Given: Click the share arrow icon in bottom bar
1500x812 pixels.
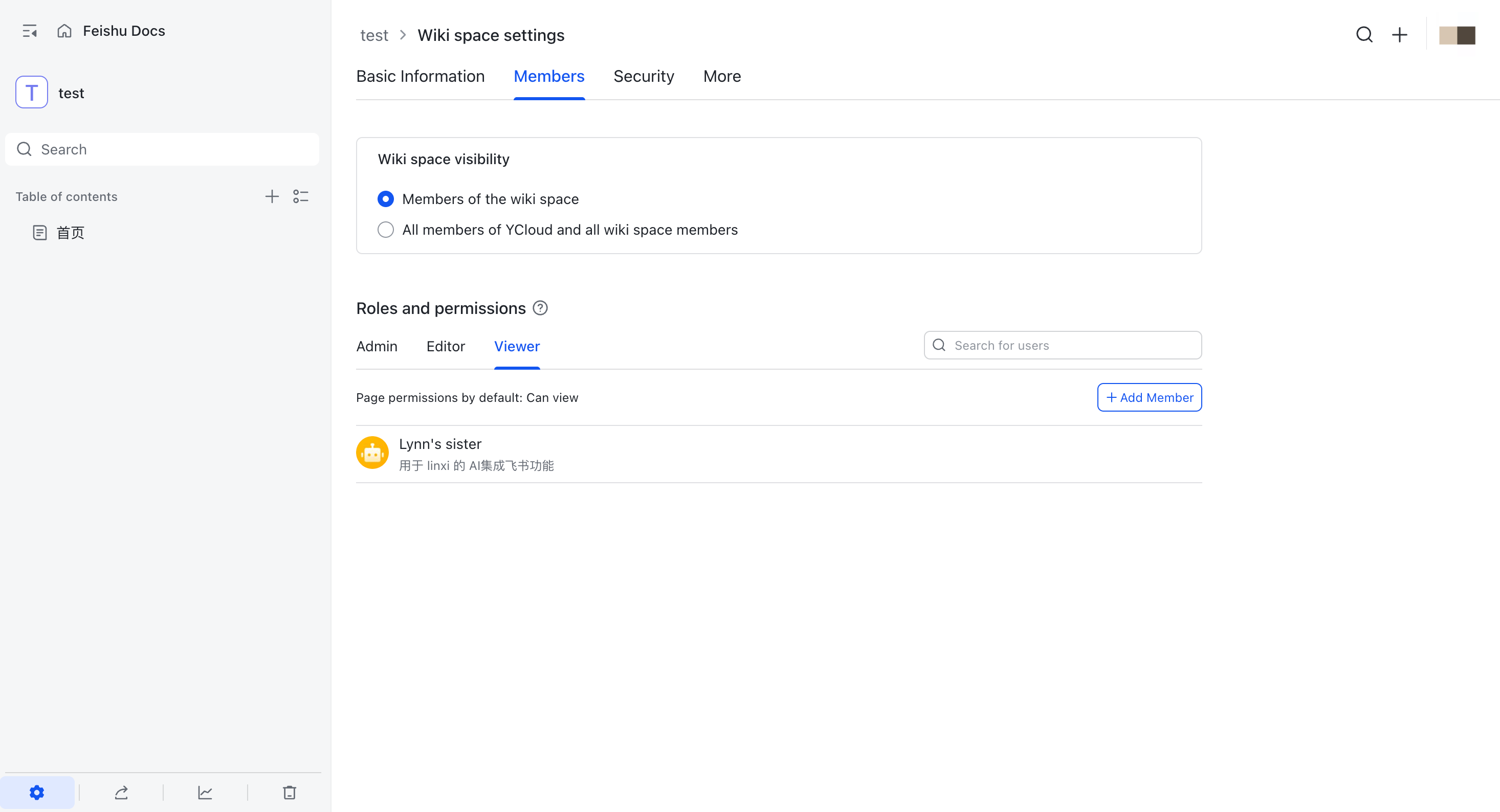Looking at the screenshot, I should pos(121,792).
